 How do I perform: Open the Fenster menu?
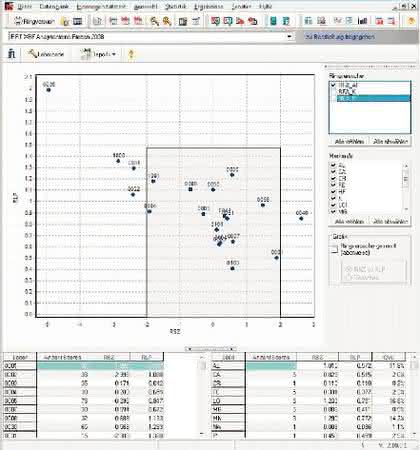[241, 7]
